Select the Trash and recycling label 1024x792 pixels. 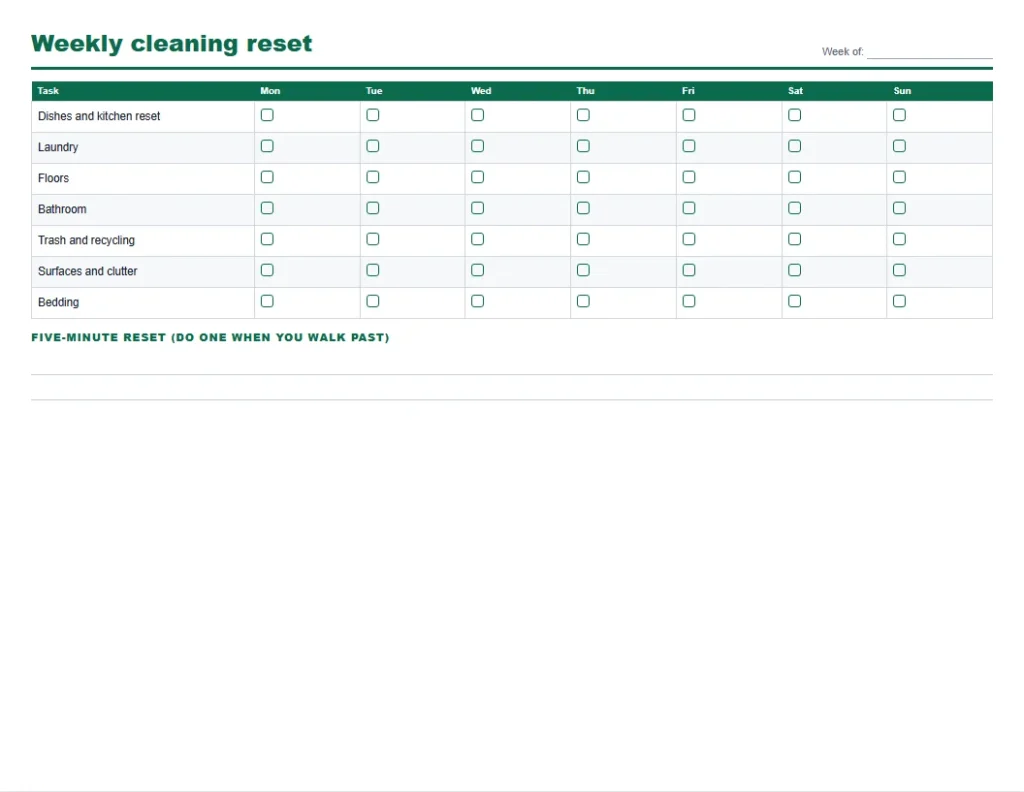(86, 240)
